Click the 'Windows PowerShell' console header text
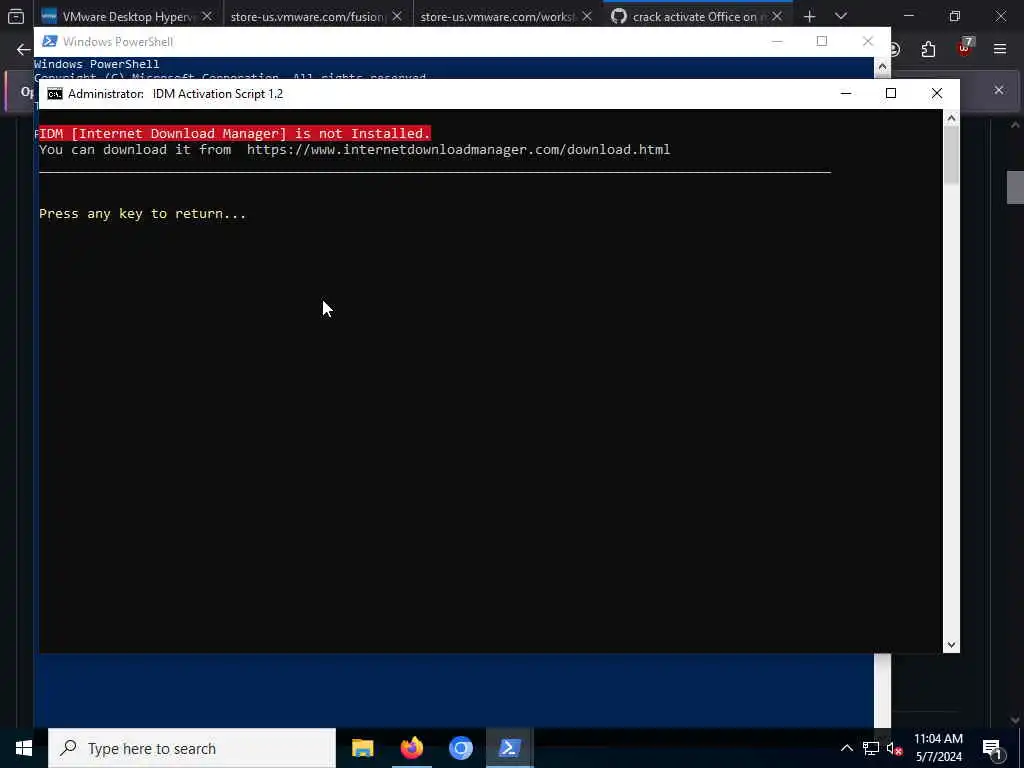 tap(97, 64)
